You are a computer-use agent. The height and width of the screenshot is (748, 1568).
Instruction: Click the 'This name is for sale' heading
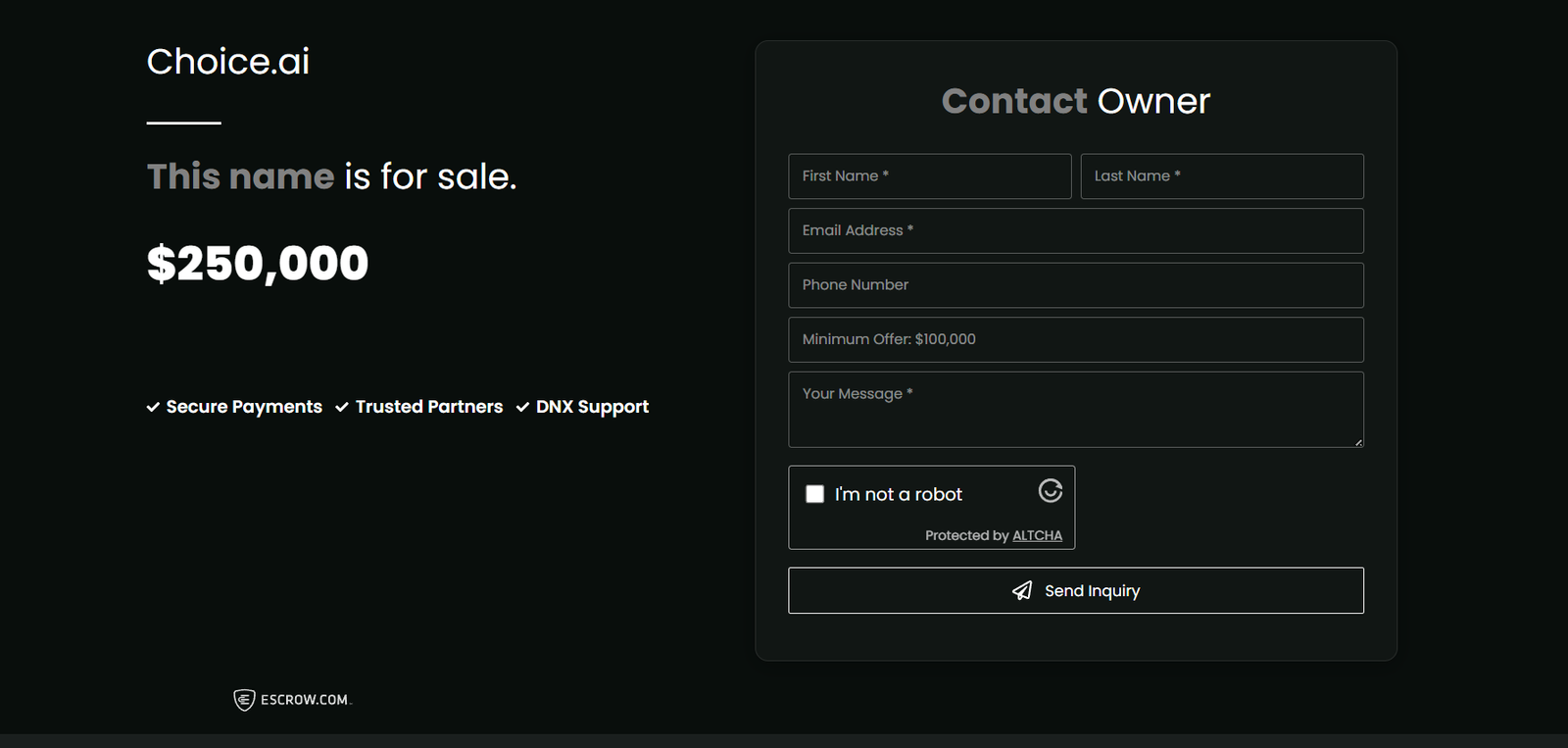[x=331, y=176]
